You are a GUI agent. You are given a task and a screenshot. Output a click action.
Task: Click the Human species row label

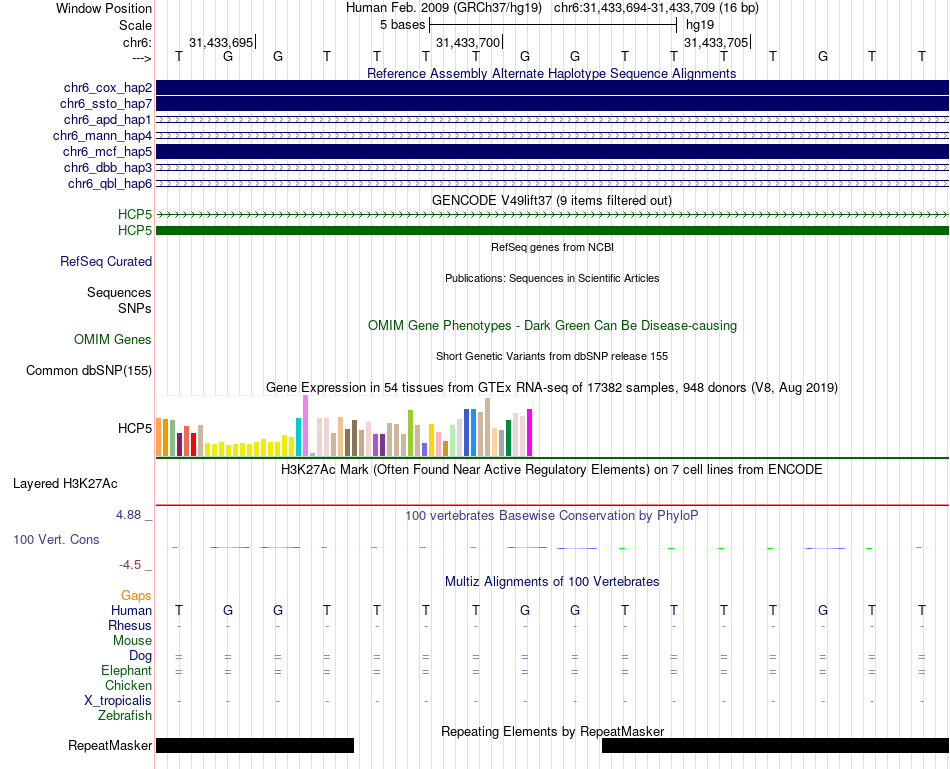[131, 610]
